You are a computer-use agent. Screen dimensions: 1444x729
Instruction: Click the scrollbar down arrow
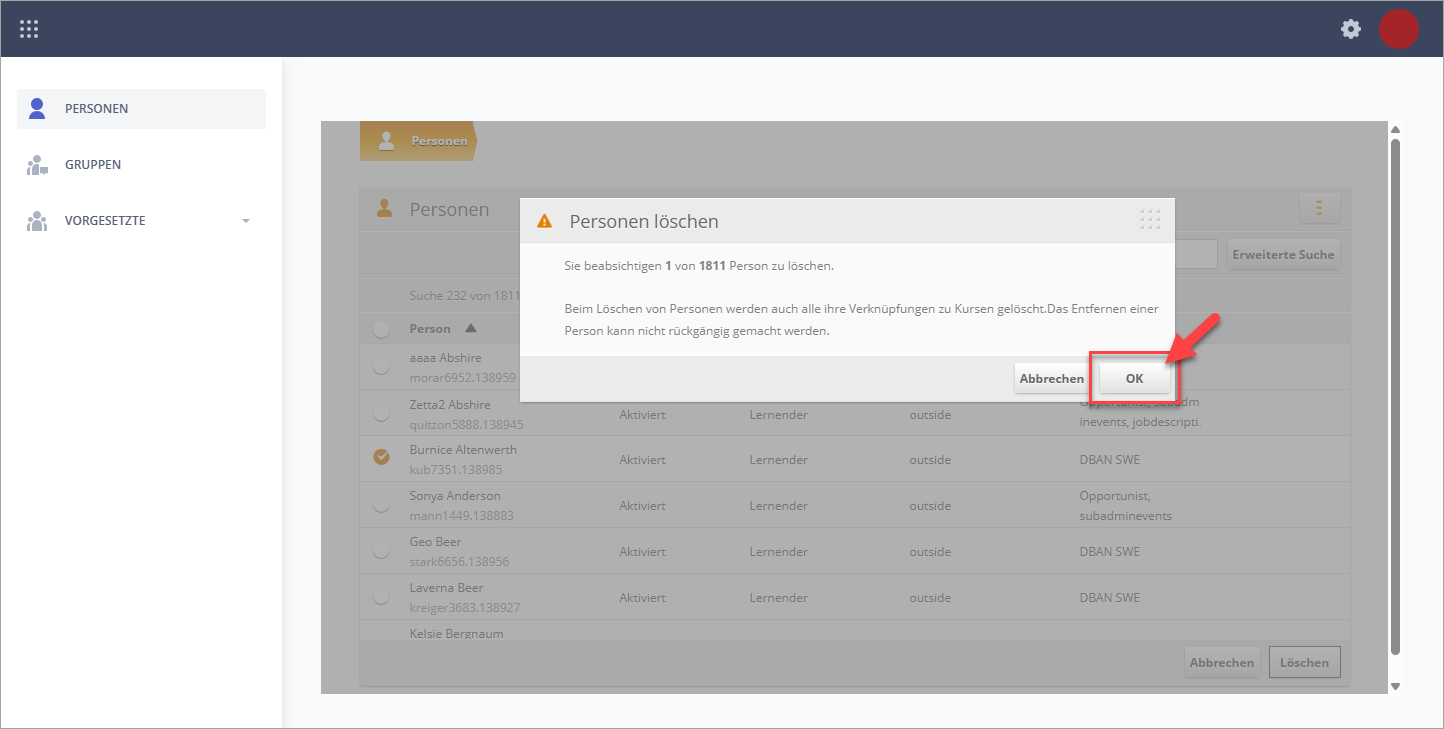(1395, 686)
